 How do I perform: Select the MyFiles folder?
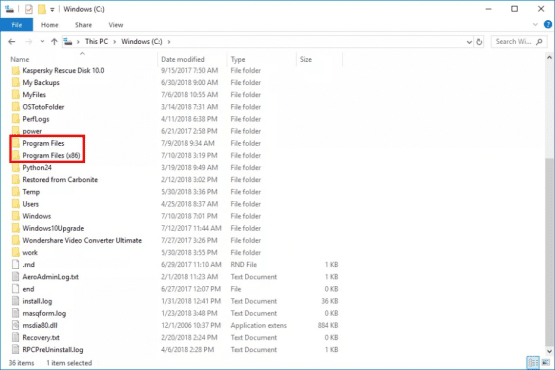[x=34, y=95]
